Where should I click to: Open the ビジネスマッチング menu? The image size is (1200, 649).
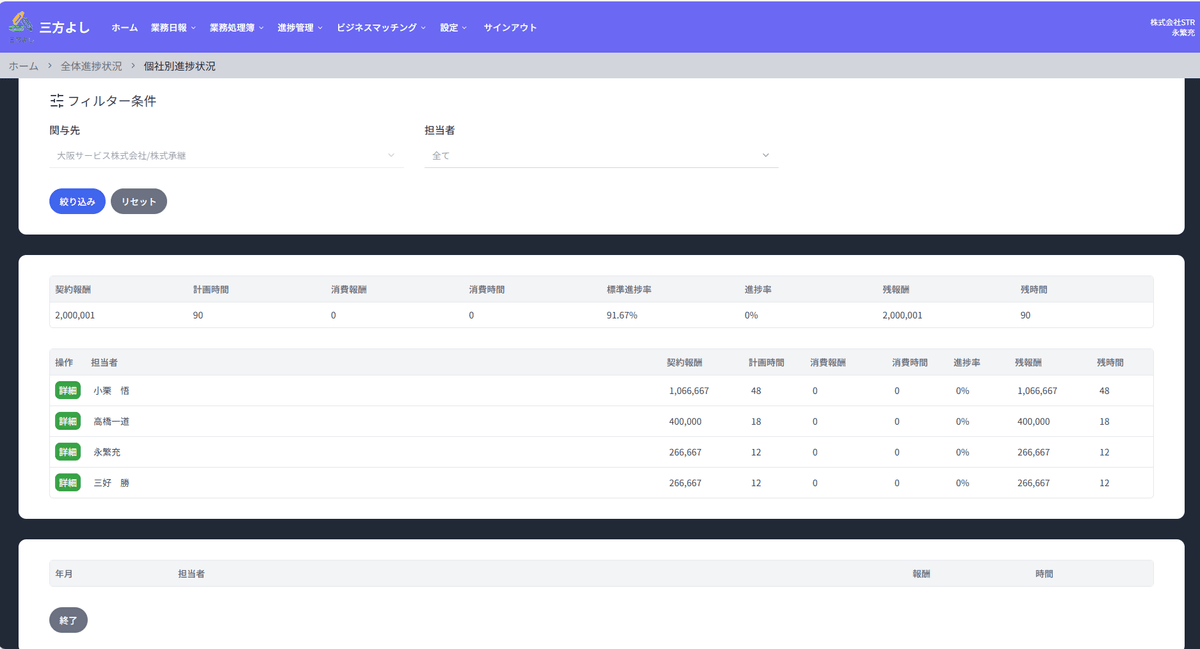pyautogui.click(x=381, y=28)
